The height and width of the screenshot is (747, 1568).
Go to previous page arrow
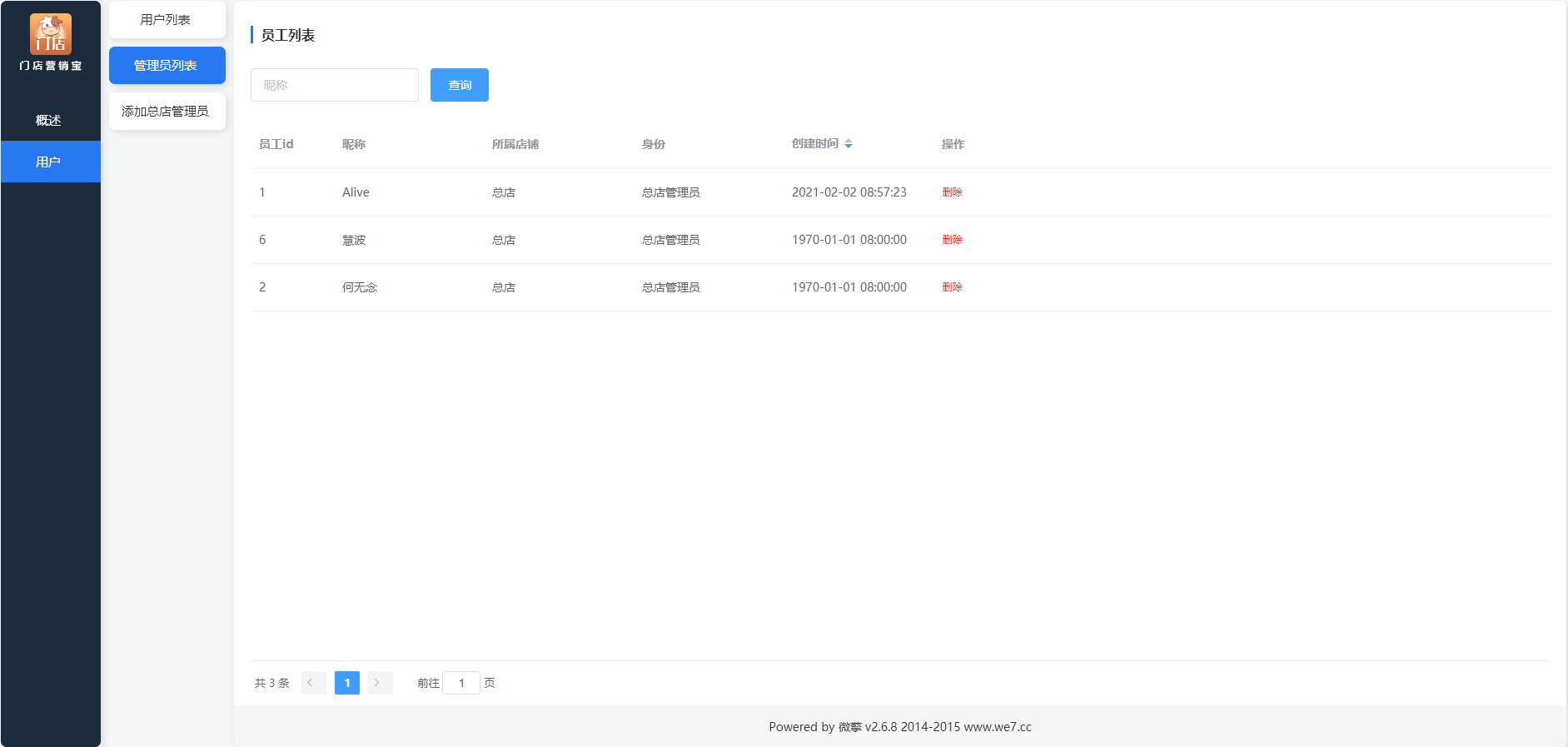pyautogui.click(x=314, y=683)
